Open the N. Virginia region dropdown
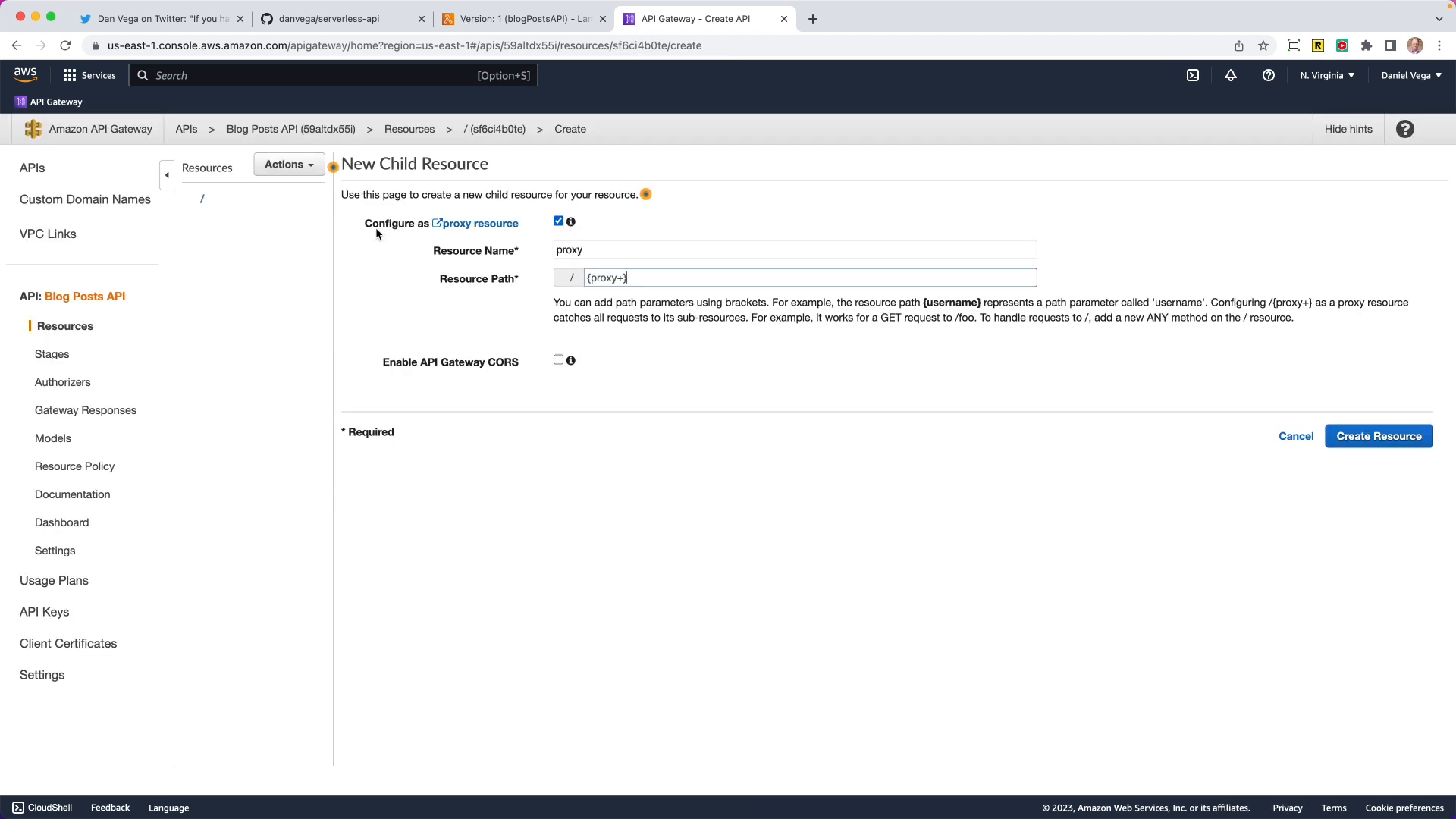1456x819 pixels. tap(1325, 75)
